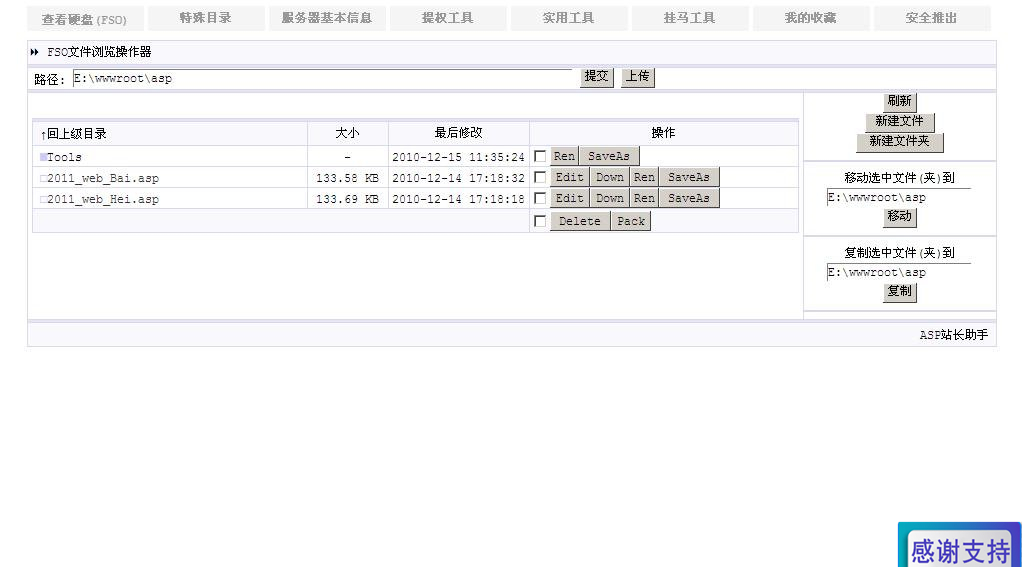Screen dimensions: 1024x567
Task: Switch to the 特殊目录 tab
Action: (x=206, y=18)
